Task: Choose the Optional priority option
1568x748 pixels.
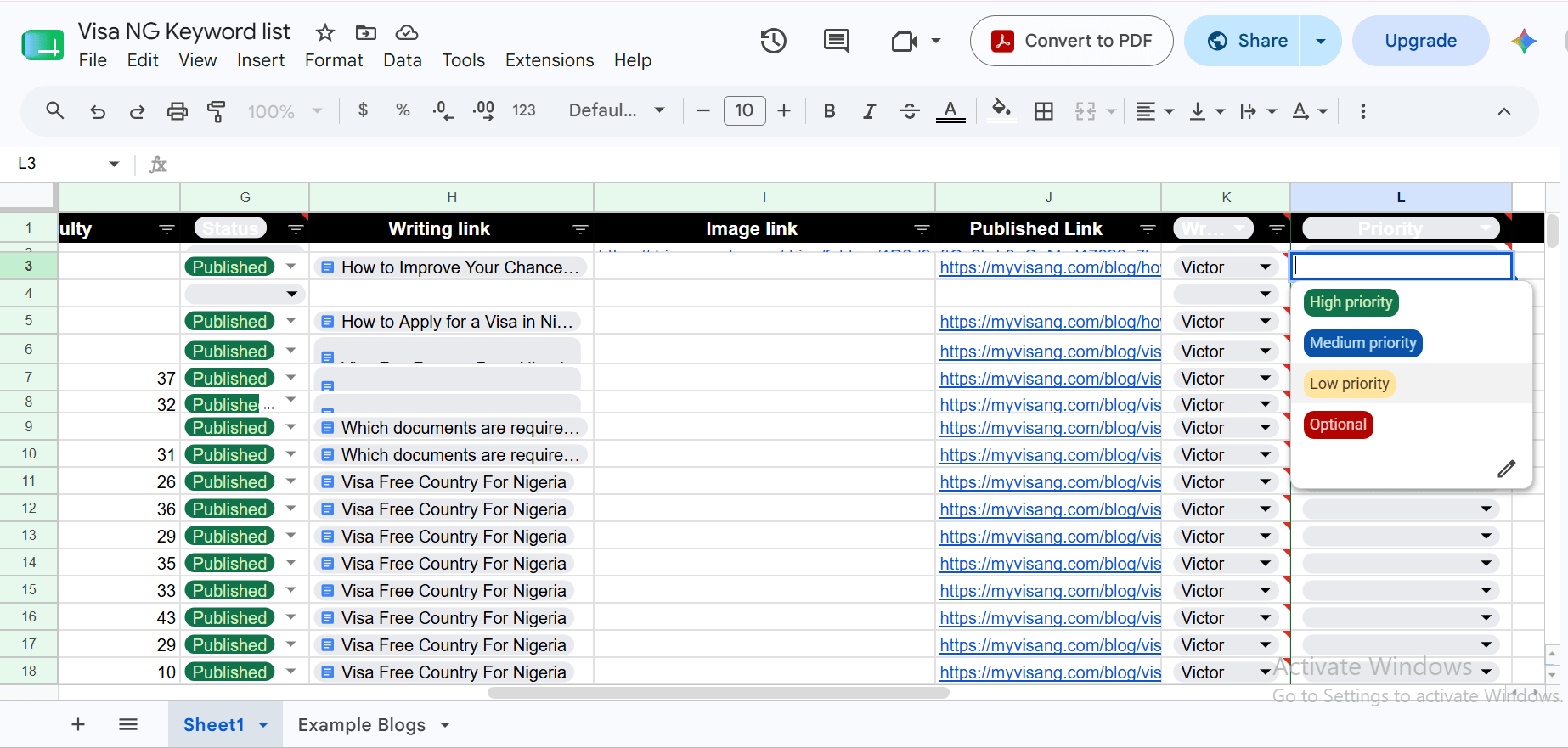Action: tap(1338, 425)
